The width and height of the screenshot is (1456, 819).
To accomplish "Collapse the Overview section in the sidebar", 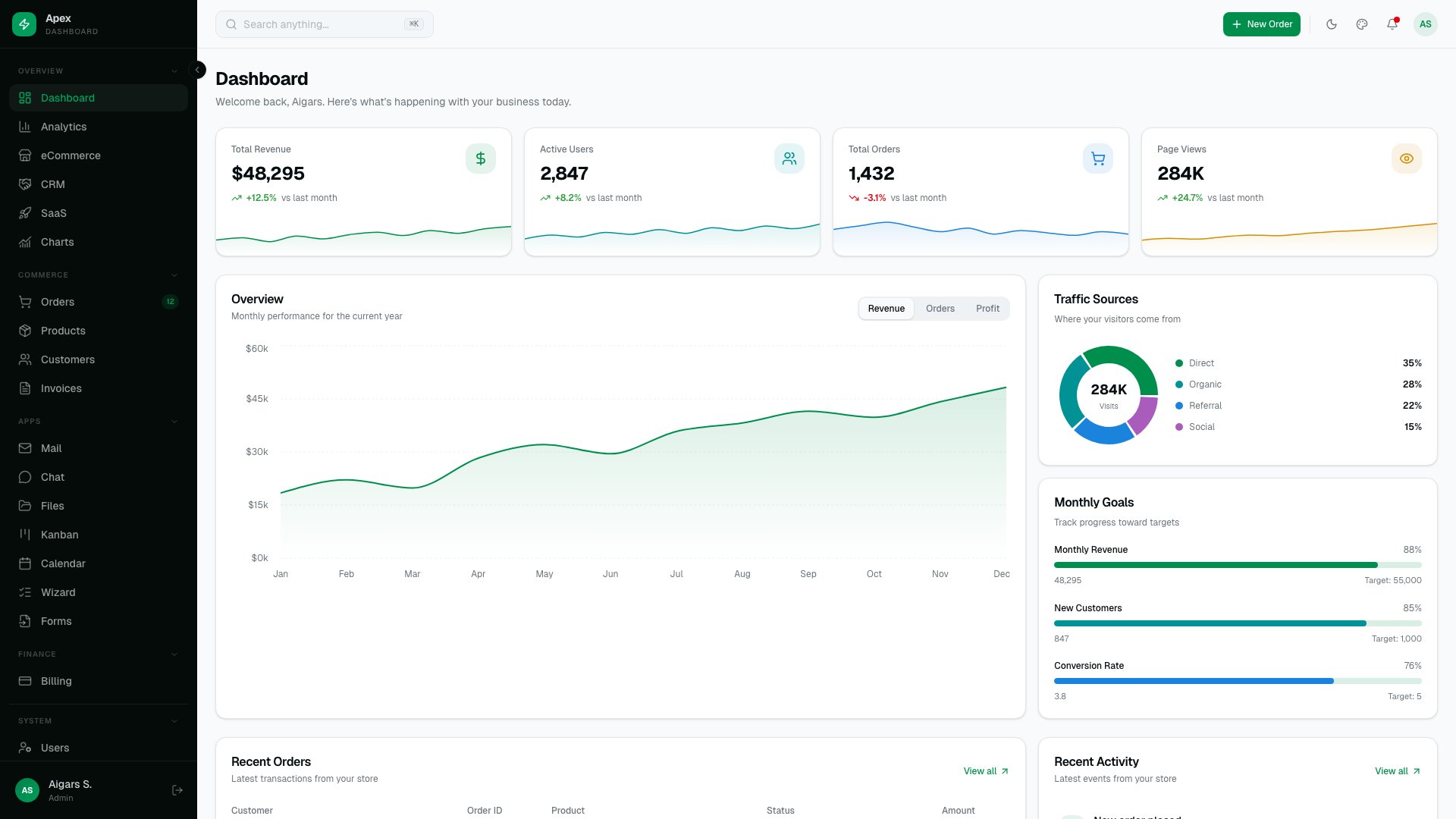I will coord(174,71).
